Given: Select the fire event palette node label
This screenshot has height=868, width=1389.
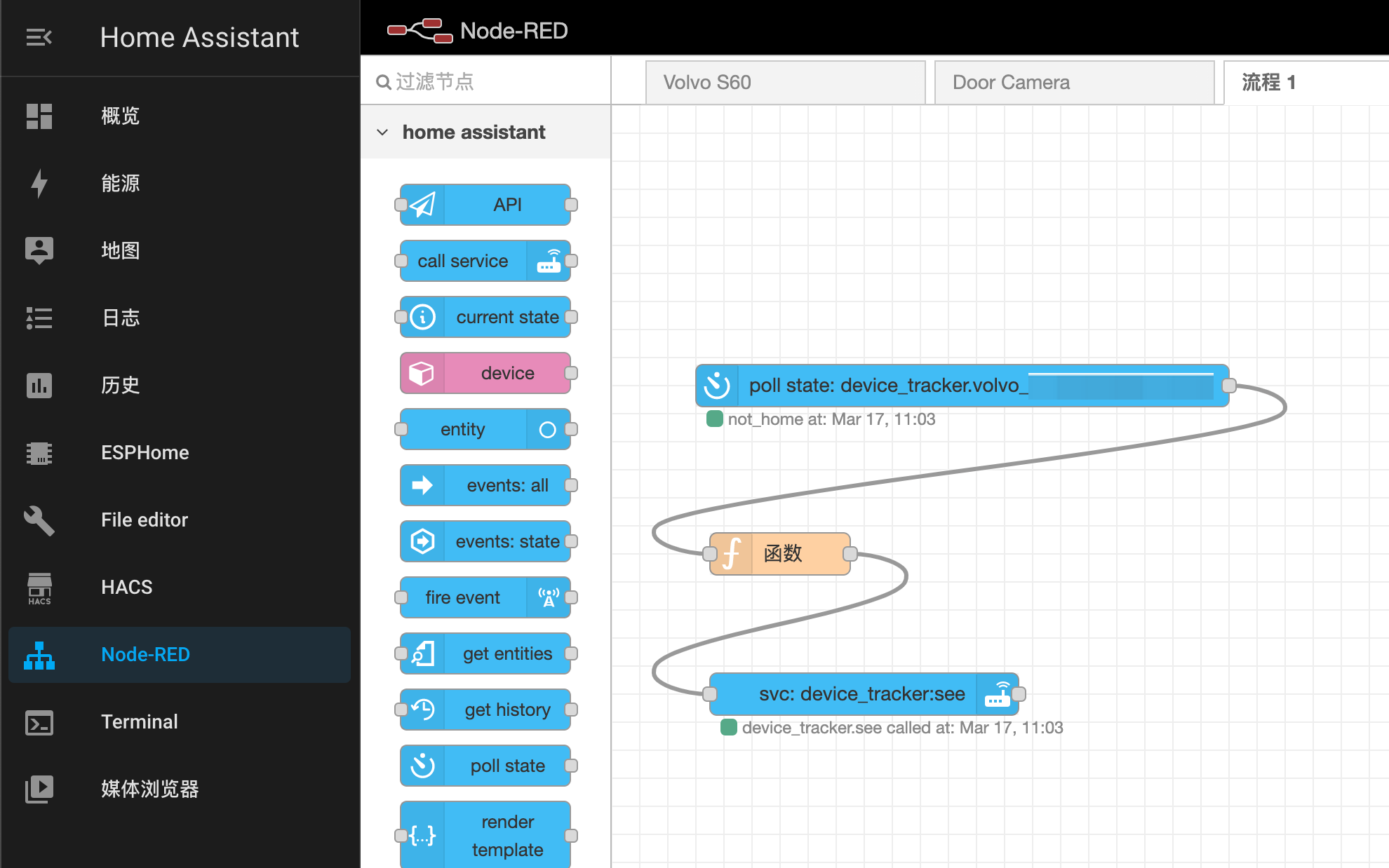Looking at the screenshot, I should tap(463, 597).
